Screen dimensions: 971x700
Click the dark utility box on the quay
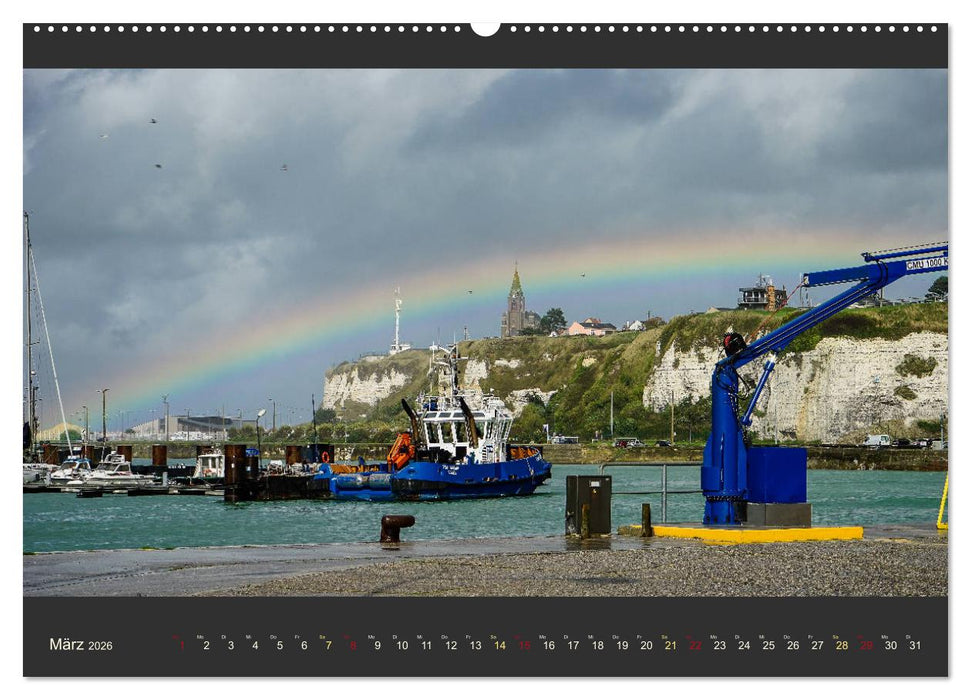(588, 504)
